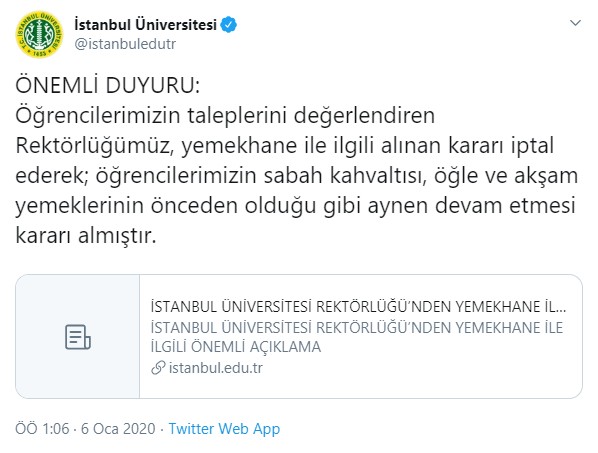Visit the @istanbuledutr handle
The height and width of the screenshot is (453, 598).
click(125, 44)
